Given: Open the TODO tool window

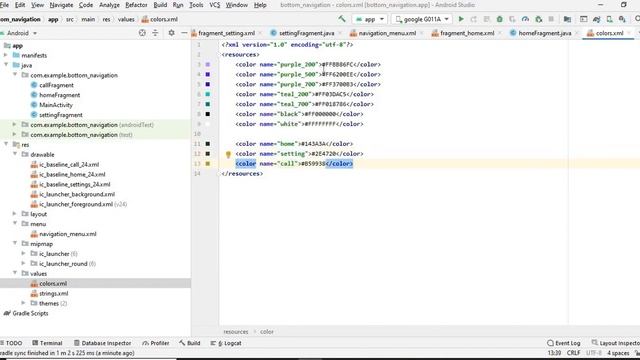Looking at the screenshot, I should (11, 343).
